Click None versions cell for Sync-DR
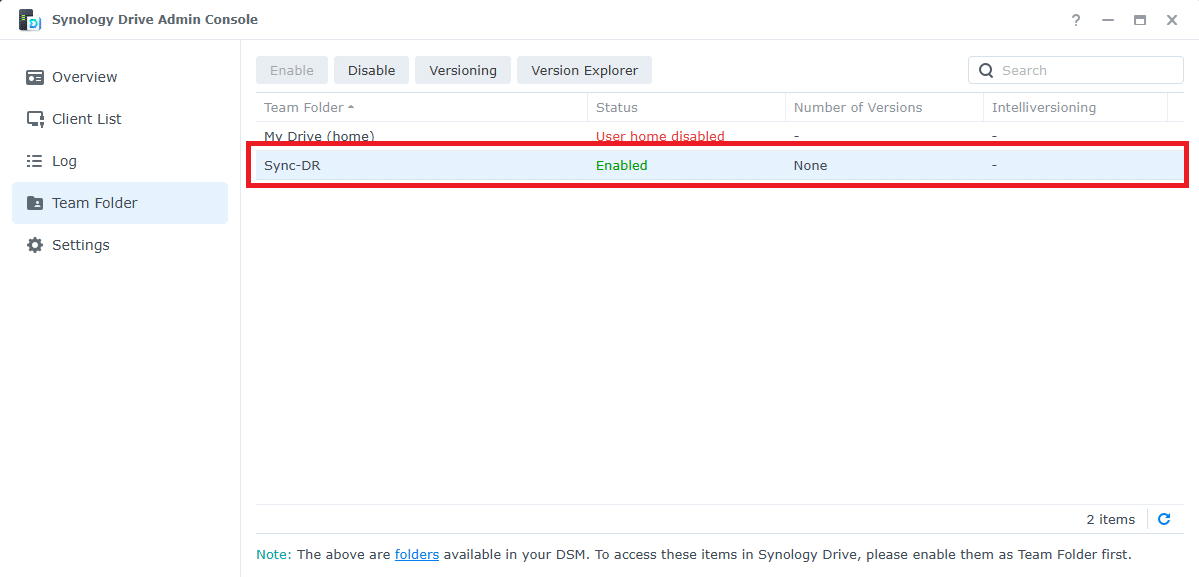This screenshot has height=577, width=1199. [x=811, y=165]
